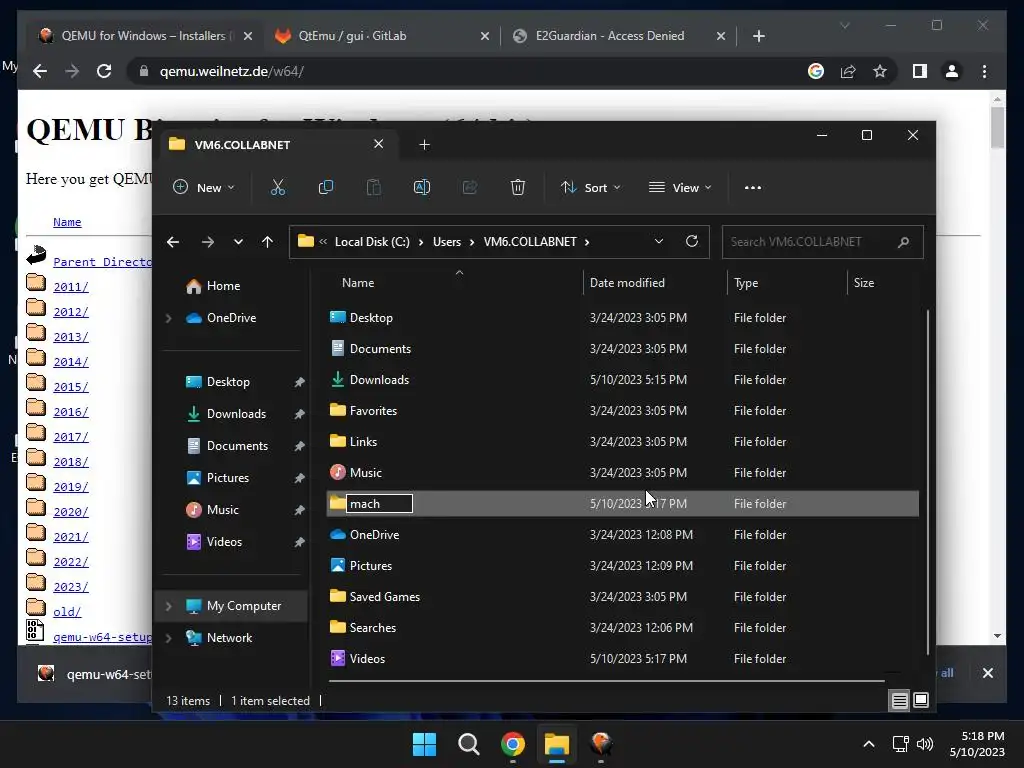Click the chevron after VM6.COLLABNET in breadcrumb
Screen dimensions: 1024x768
(587, 242)
